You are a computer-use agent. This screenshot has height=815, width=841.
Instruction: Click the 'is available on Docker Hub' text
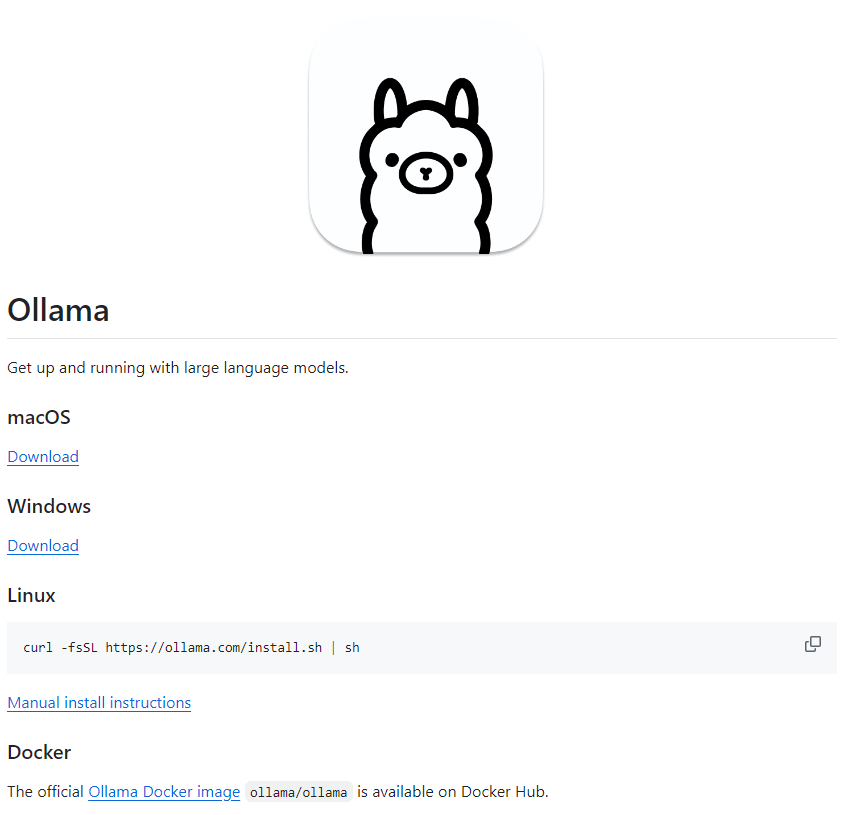tap(453, 792)
